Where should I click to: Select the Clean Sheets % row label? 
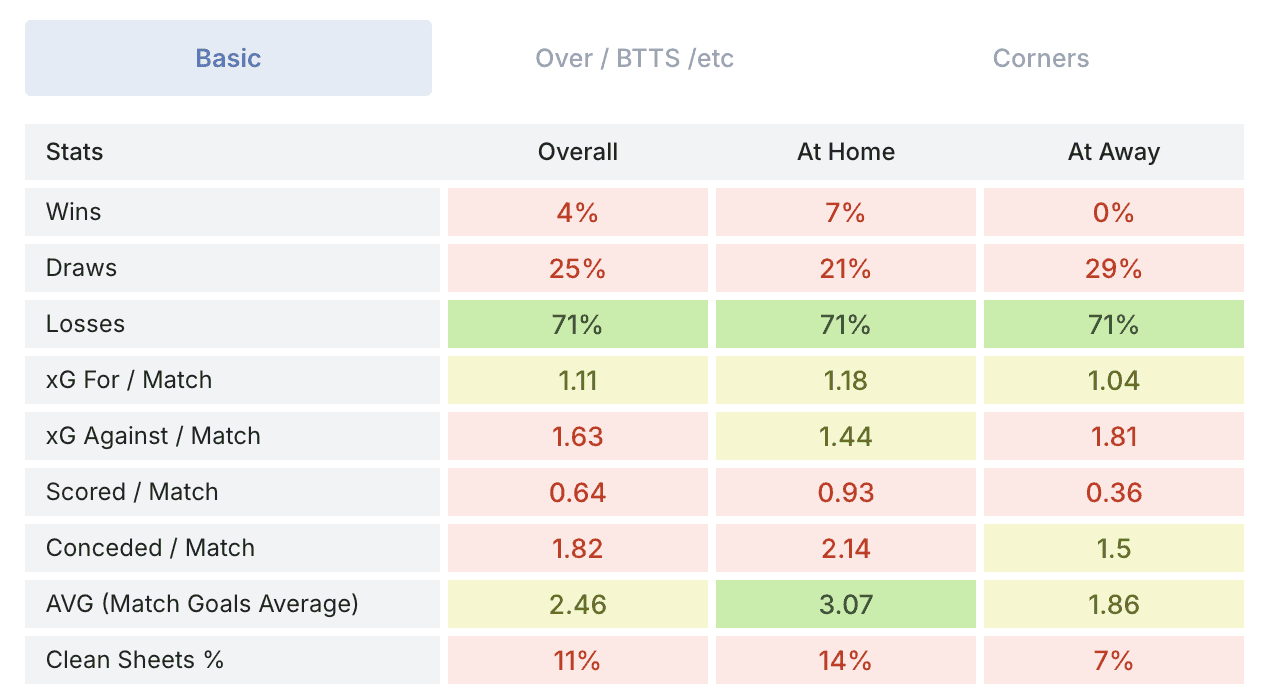[134, 660]
